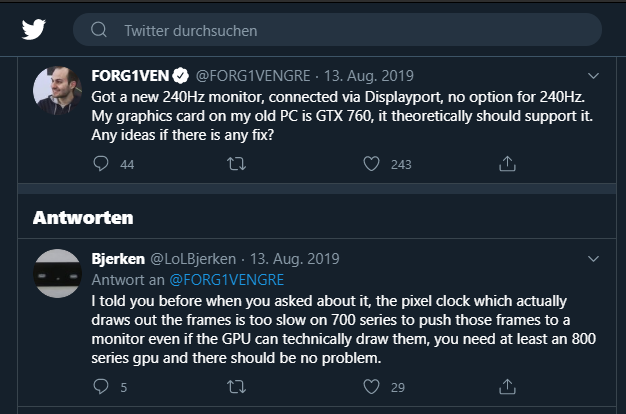Open the options chevron on FORG1VEN's tweet
The image size is (626, 414).
(x=592, y=75)
